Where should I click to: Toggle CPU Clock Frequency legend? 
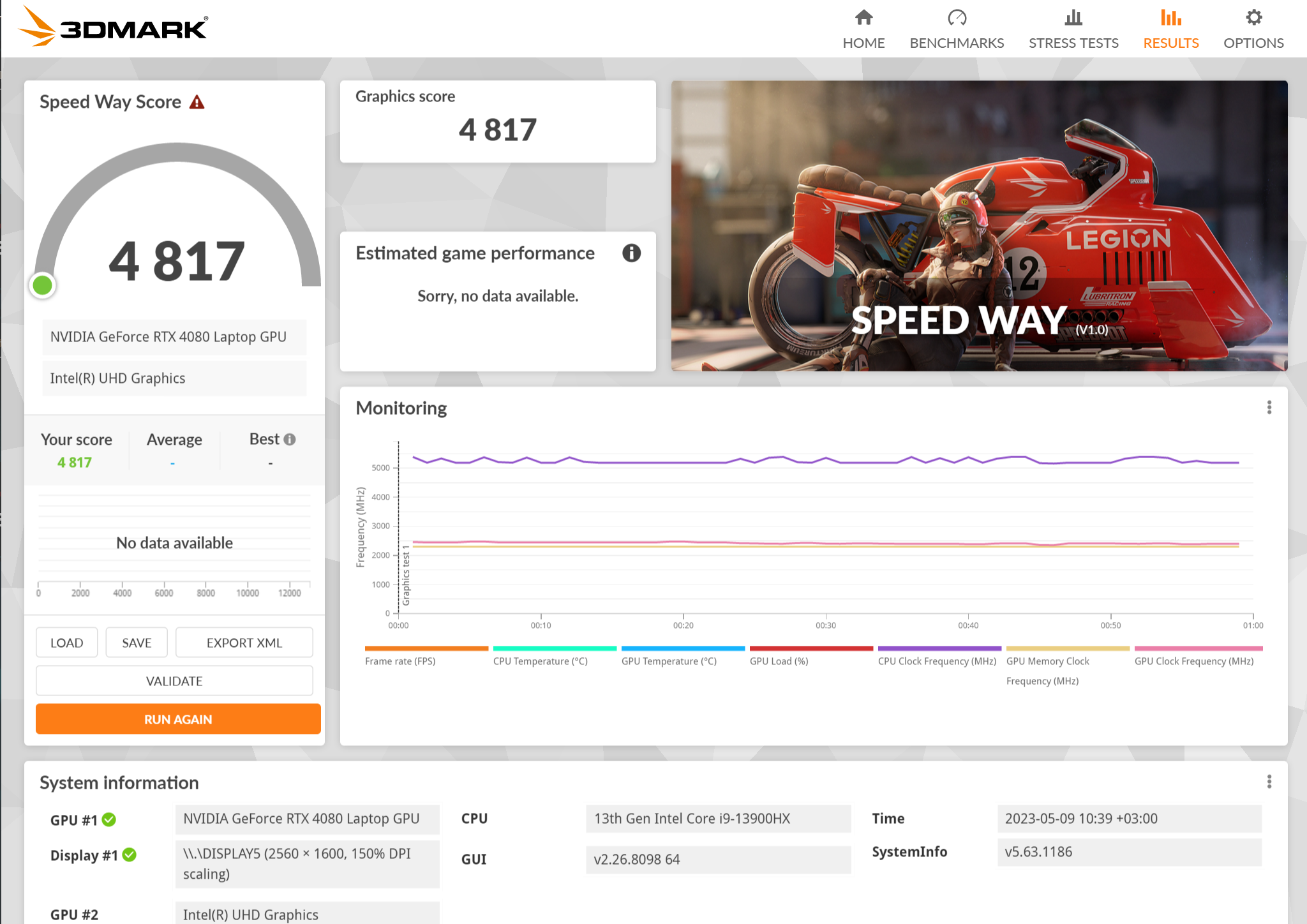939,657
